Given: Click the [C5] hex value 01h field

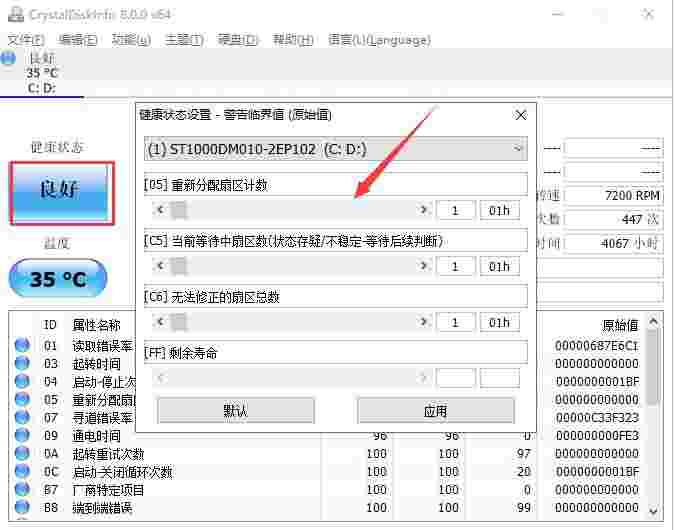Looking at the screenshot, I should (x=499, y=266).
